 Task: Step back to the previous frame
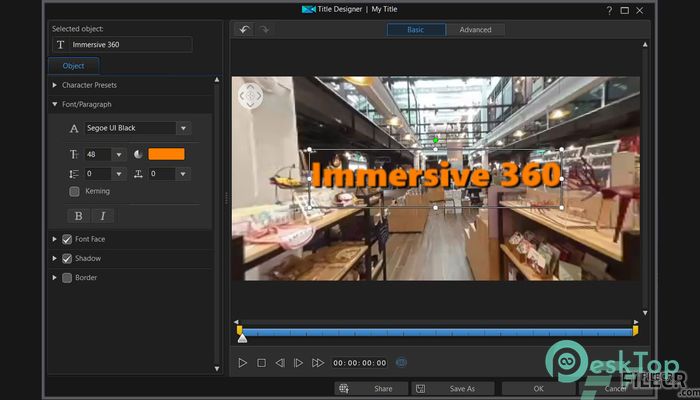click(280, 363)
